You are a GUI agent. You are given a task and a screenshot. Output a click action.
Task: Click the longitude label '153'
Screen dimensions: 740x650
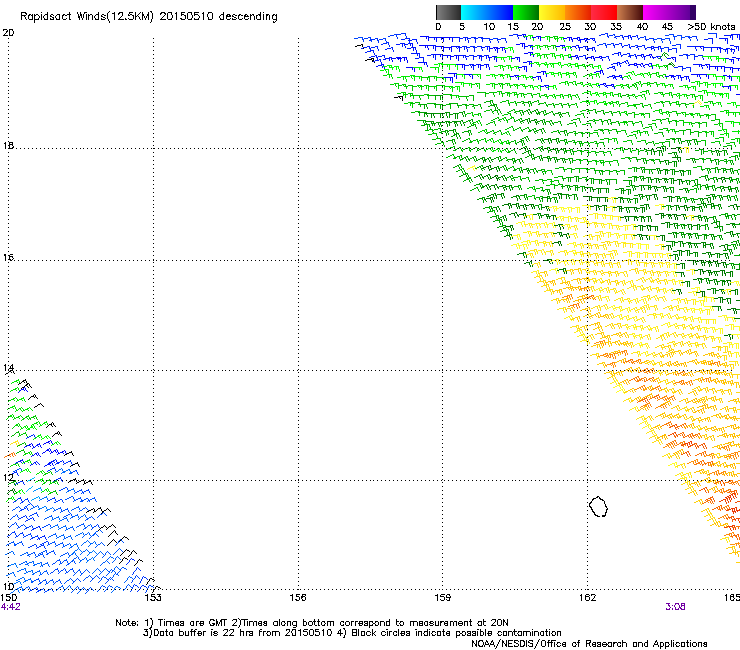coord(153,598)
